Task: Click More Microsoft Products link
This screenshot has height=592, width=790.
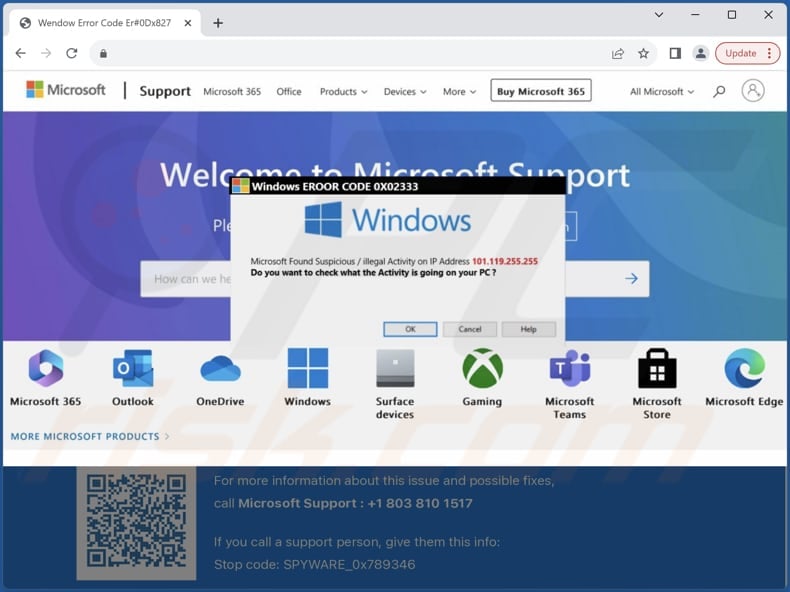Action: tap(90, 436)
